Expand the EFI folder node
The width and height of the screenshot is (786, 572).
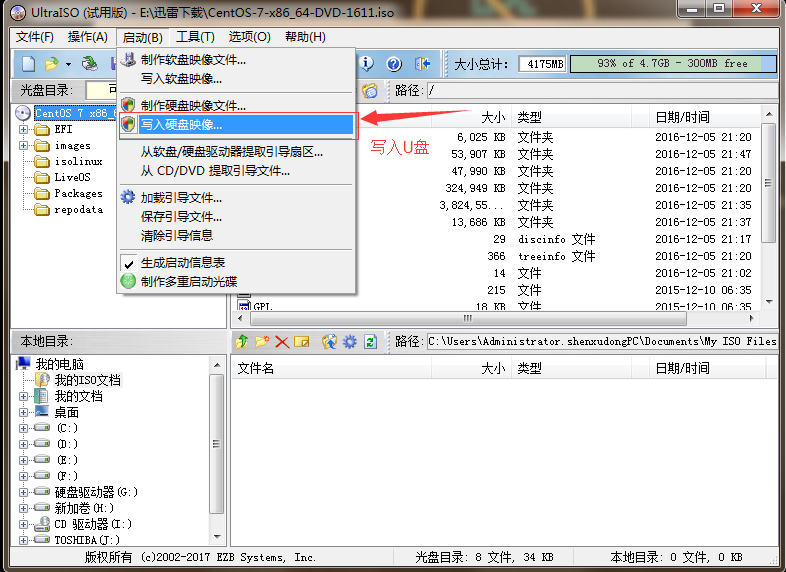click(24, 129)
